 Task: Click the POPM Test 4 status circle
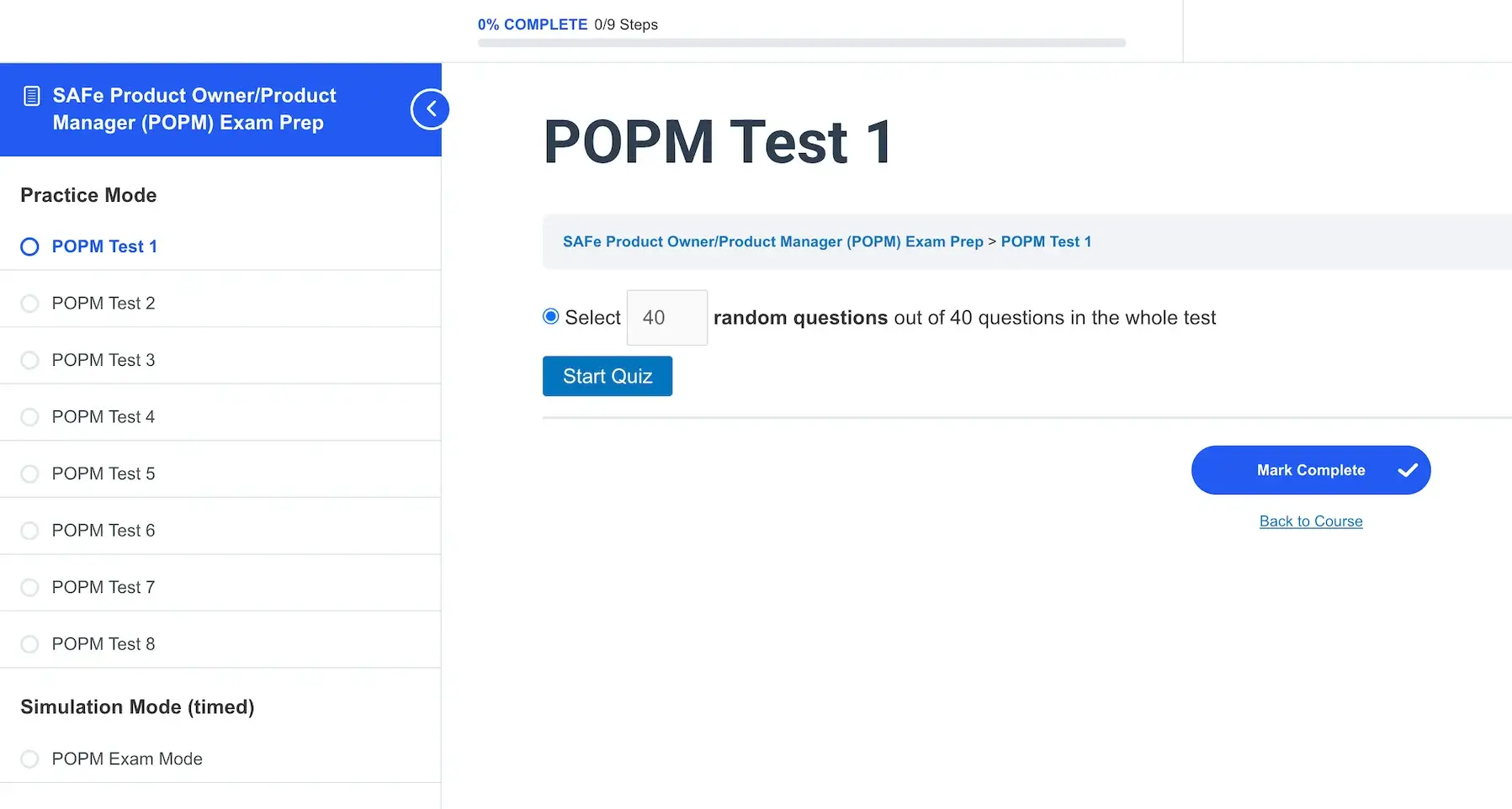pos(29,417)
